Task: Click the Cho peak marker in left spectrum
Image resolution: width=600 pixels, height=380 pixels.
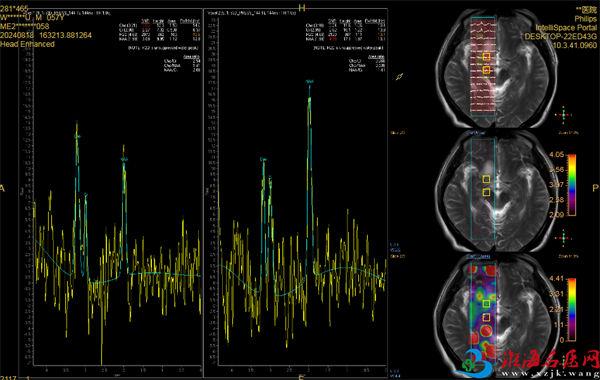Action: (77, 136)
